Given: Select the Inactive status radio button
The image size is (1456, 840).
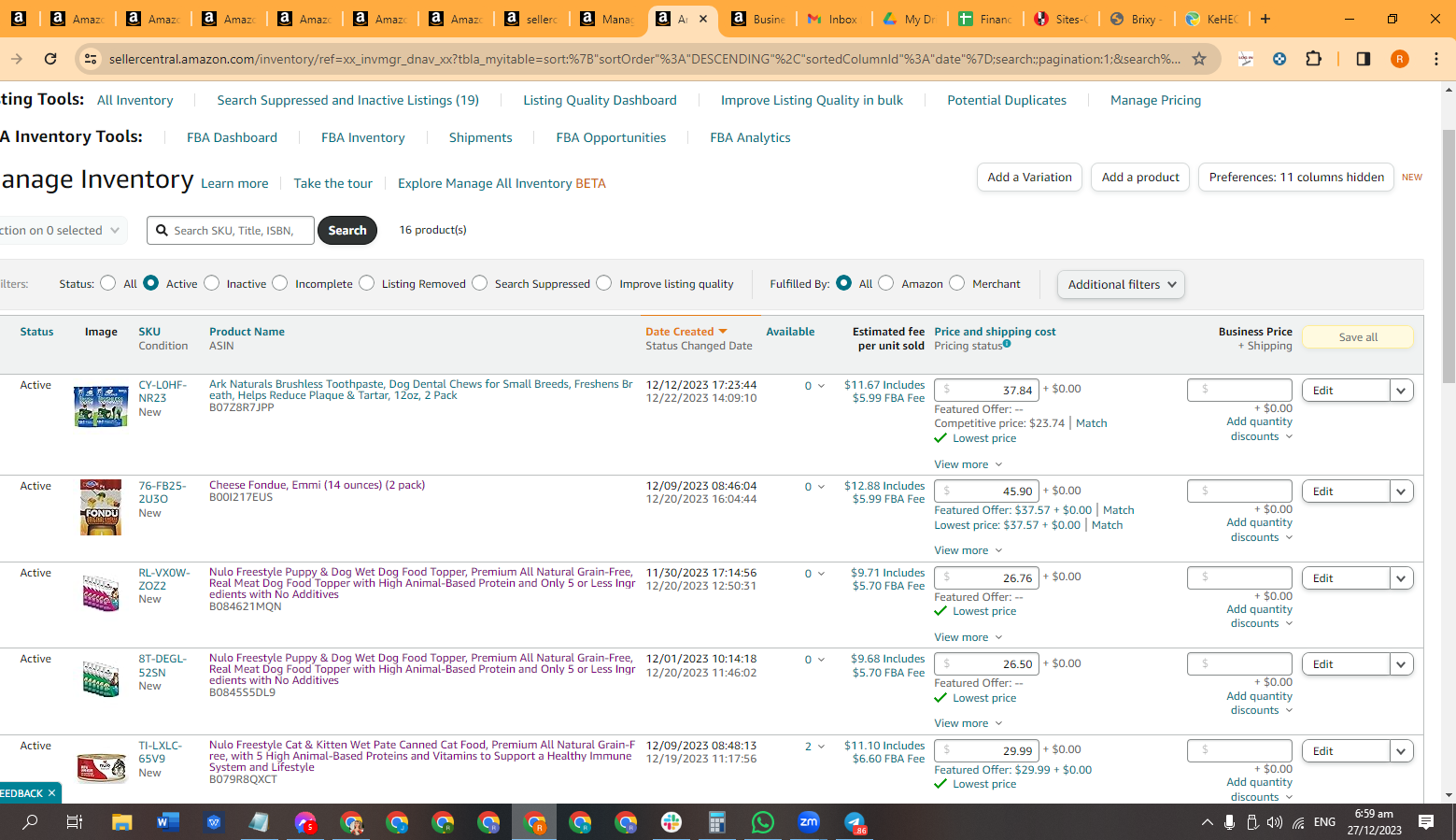Looking at the screenshot, I should (x=211, y=283).
